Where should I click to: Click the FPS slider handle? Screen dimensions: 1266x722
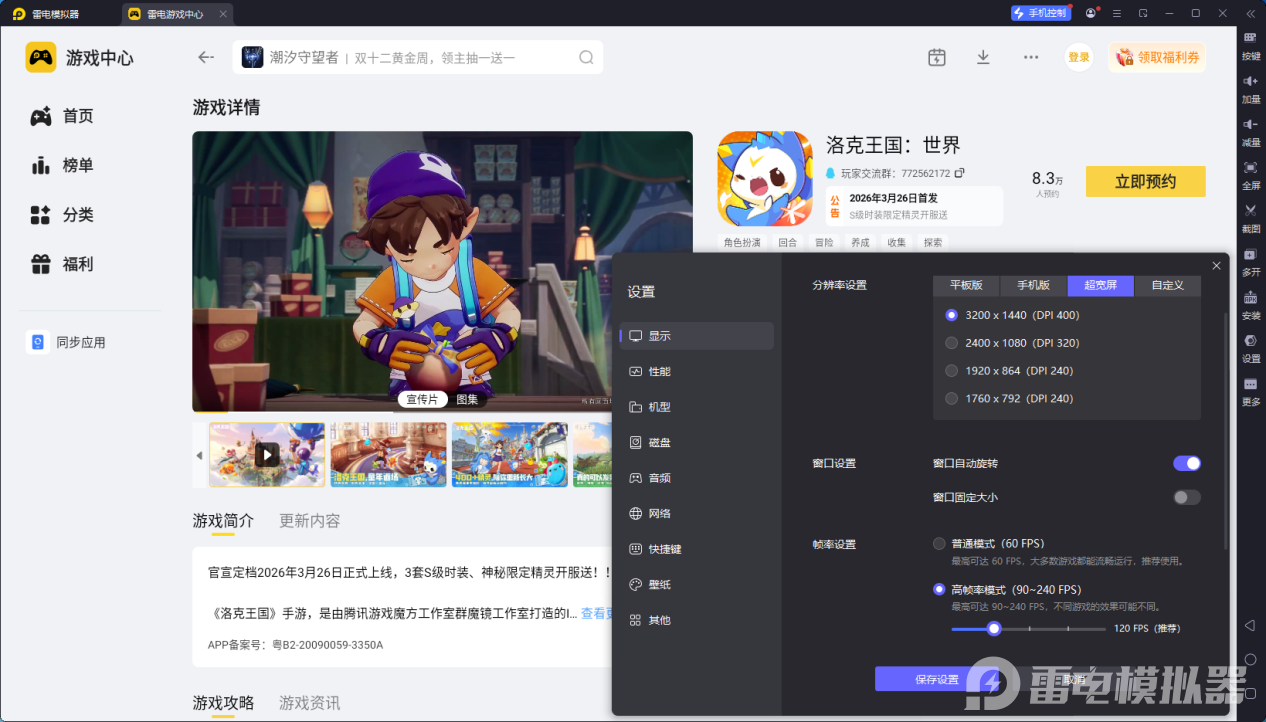point(994,628)
